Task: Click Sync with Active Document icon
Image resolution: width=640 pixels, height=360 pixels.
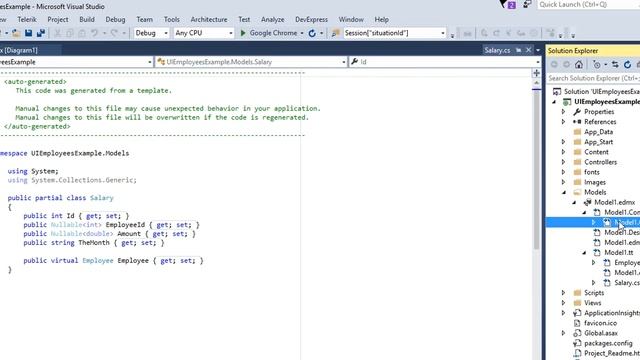Action: 615,64
